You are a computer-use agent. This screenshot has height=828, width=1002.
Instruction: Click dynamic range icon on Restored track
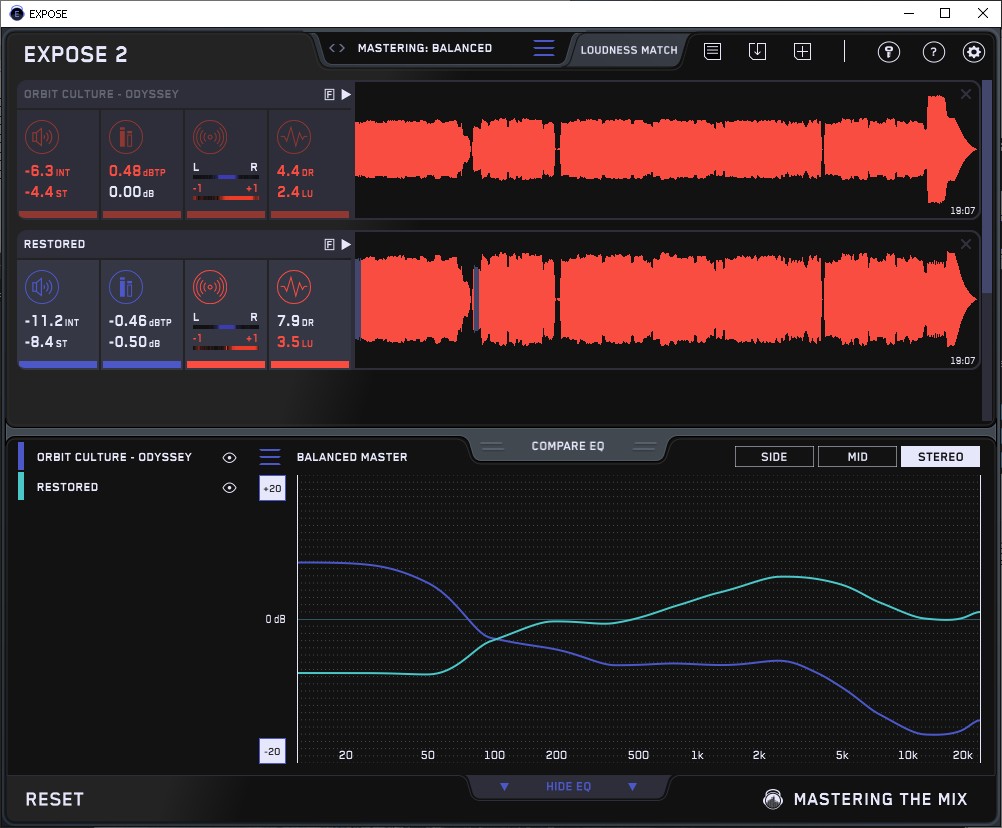pyautogui.click(x=294, y=287)
